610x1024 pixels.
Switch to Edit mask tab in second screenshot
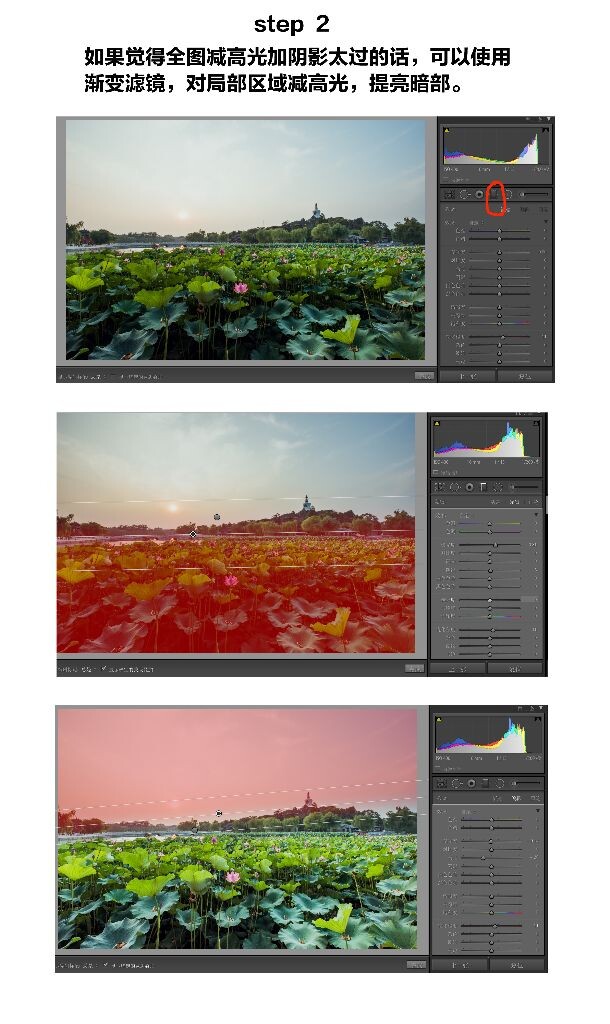pyautogui.click(x=515, y=502)
